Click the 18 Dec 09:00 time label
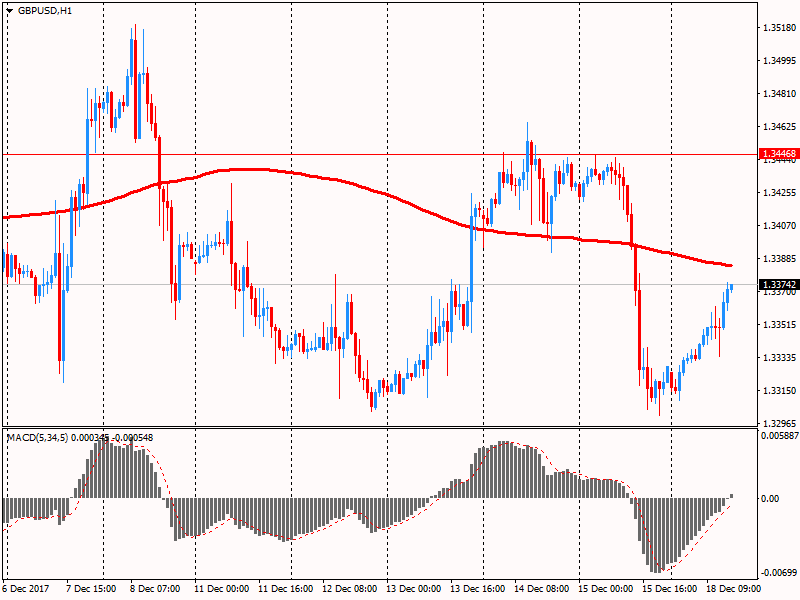The width and height of the screenshot is (800, 600). 733,588
